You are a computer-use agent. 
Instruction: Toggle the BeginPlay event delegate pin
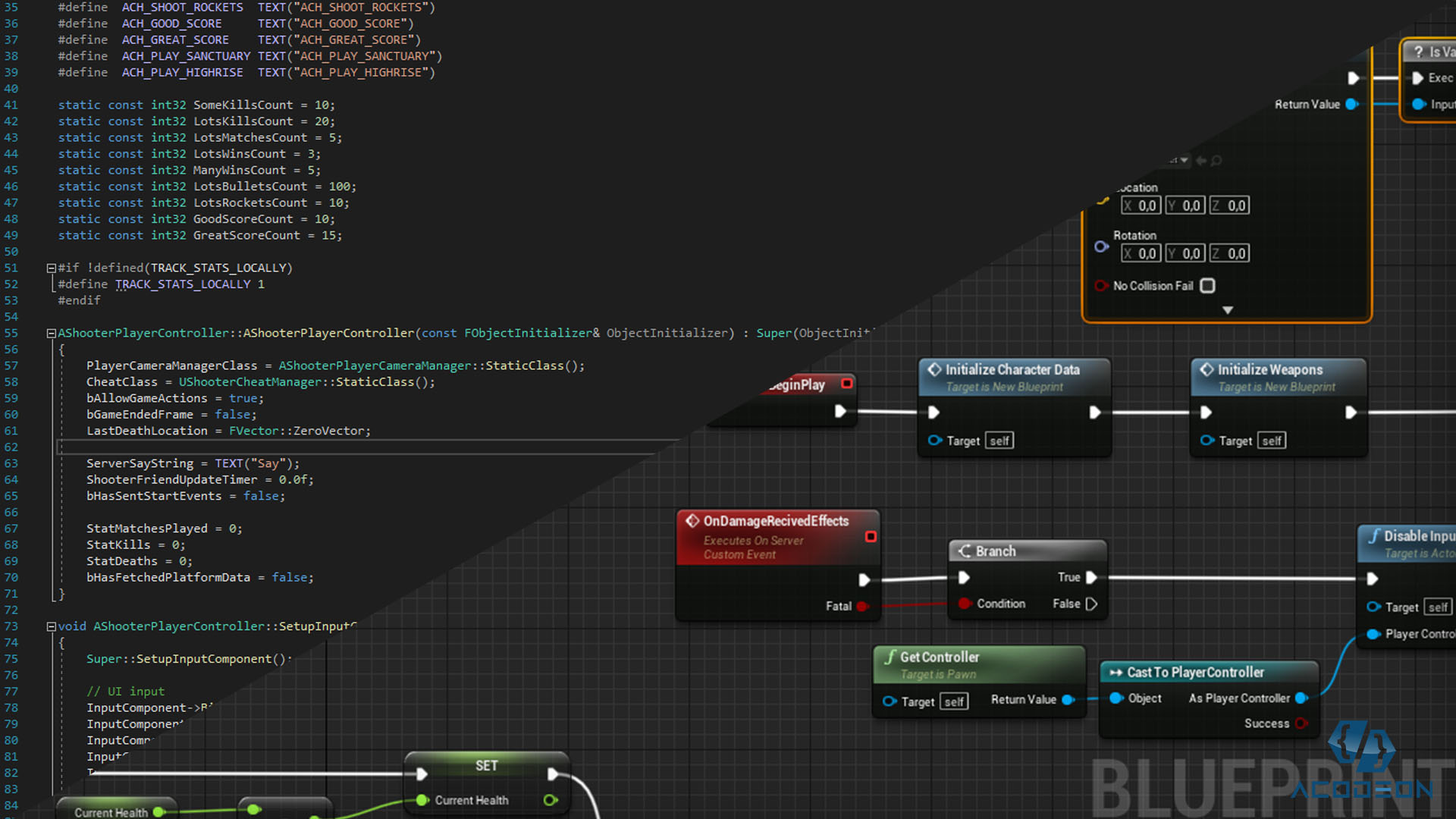click(847, 384)
